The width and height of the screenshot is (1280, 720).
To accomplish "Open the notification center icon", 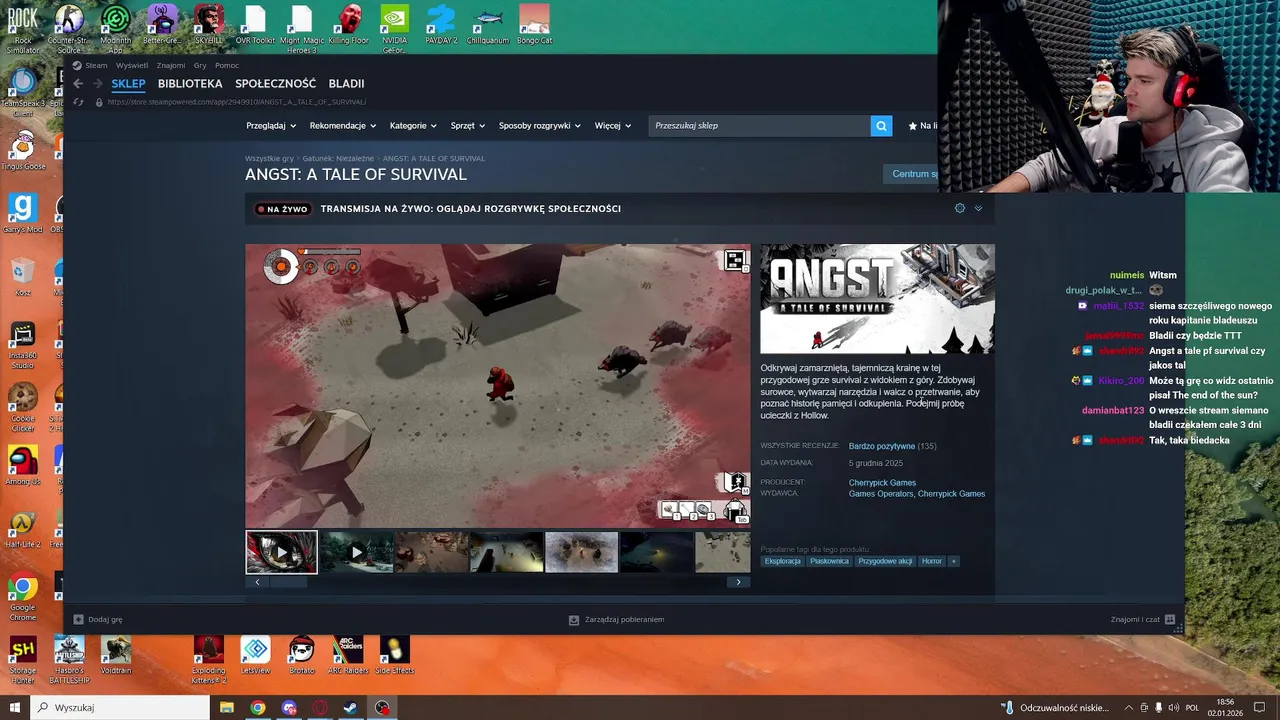I will pyautogui.click(x=1262, y=708).
